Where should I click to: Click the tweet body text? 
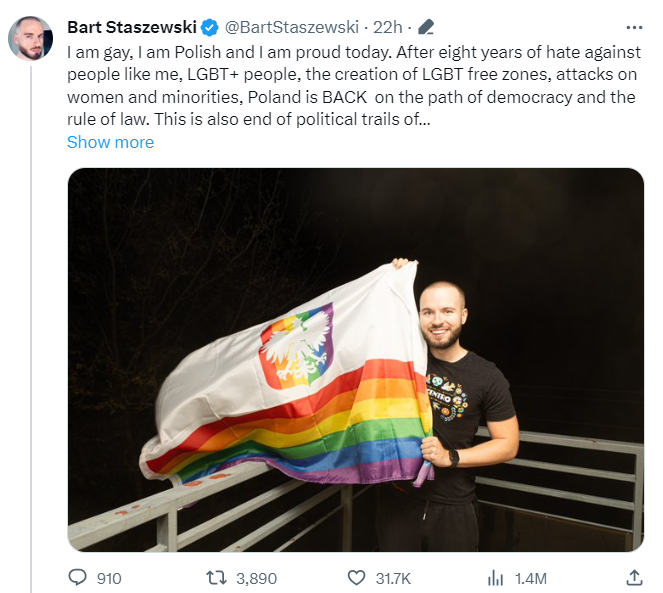[354, 86]
